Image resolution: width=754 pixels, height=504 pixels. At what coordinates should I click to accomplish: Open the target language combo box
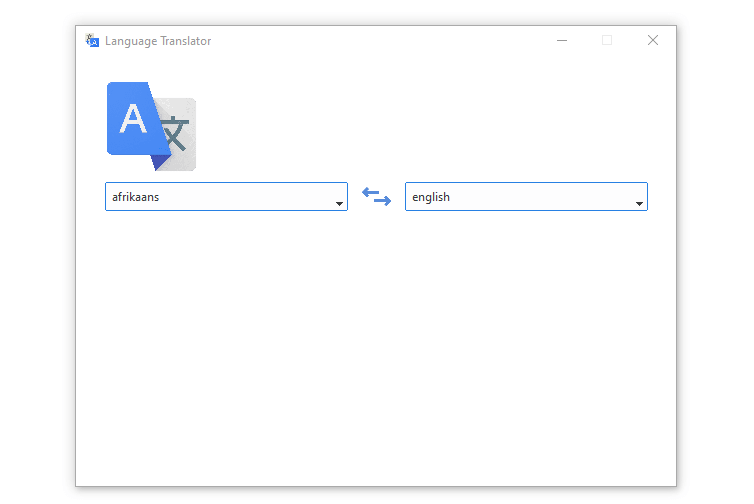526,197
